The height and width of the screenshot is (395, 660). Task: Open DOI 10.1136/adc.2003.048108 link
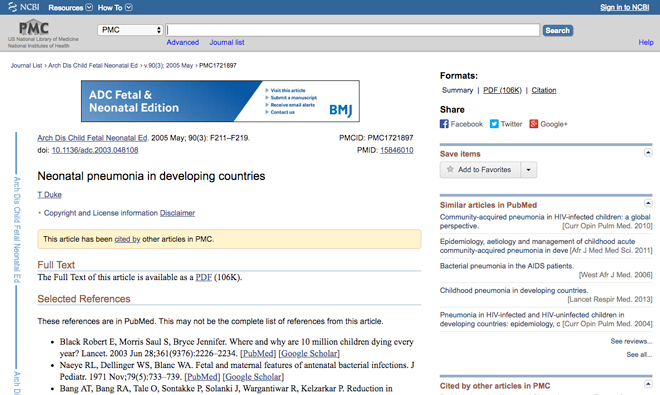click(95, 150)
